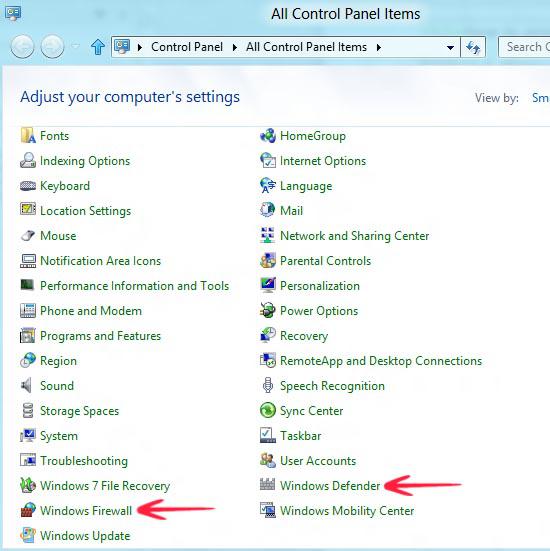Viewport: 550px width, 551px height.
Task: Open the Personalization icon
Action: coord(268,286)
